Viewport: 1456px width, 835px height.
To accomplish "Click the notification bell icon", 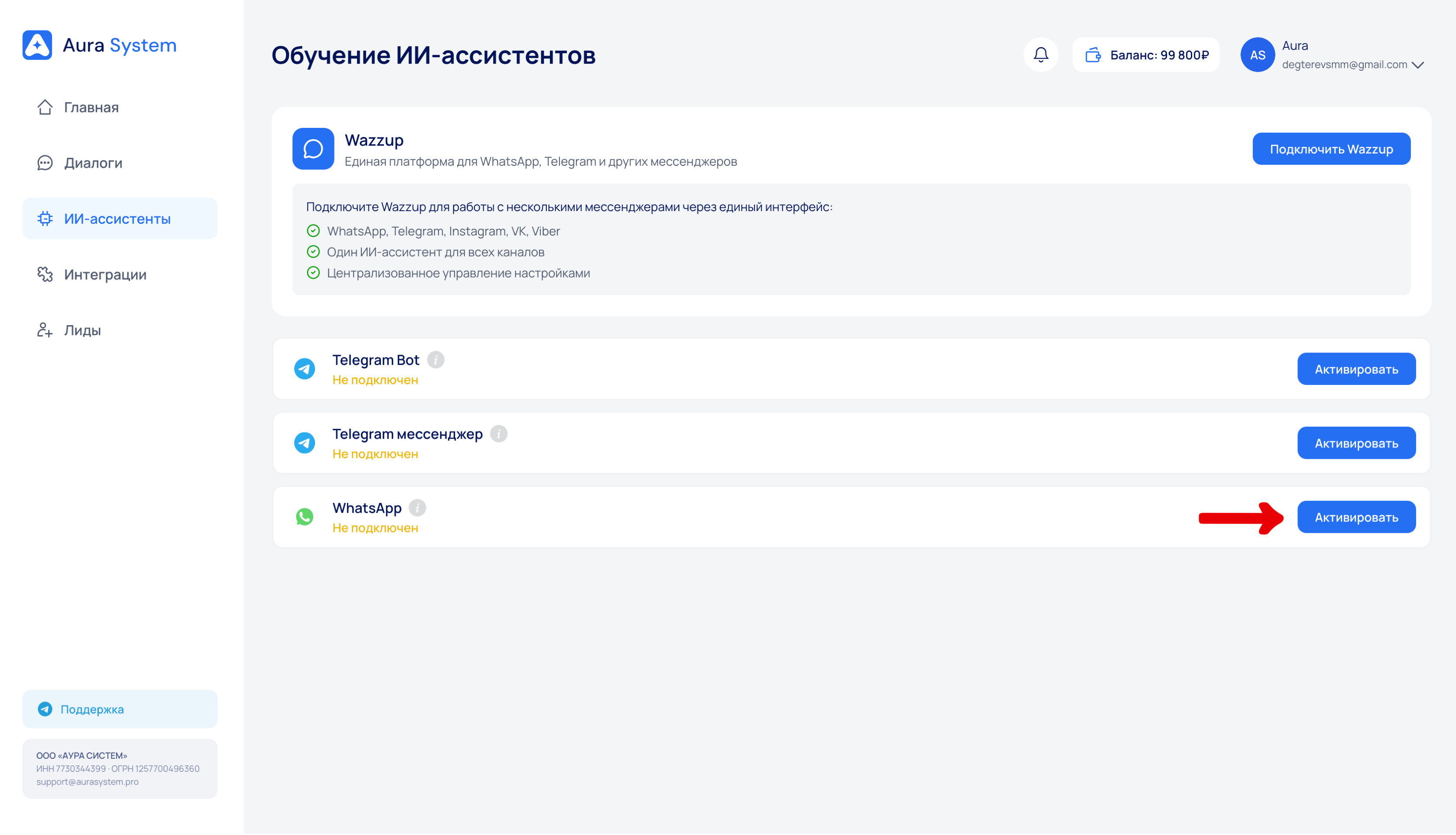I will (x=1040, y=55).
